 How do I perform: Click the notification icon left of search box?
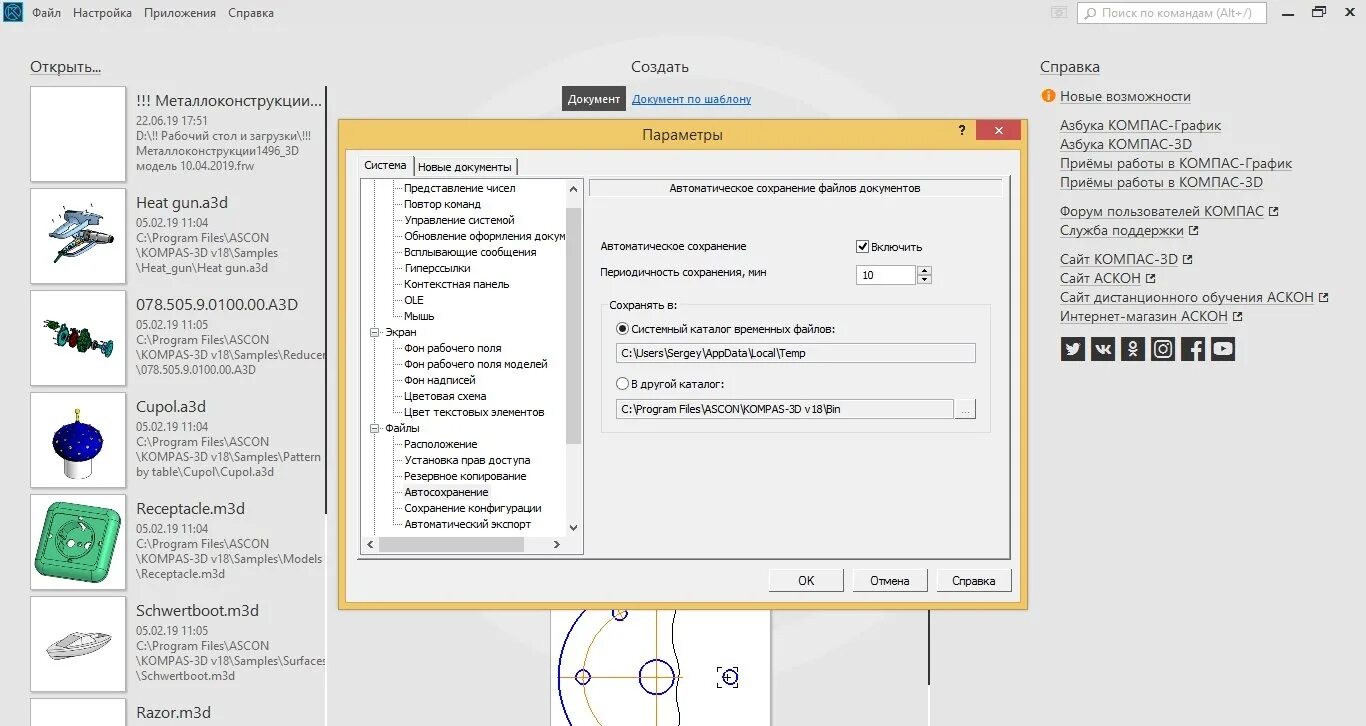point(1059,13)
